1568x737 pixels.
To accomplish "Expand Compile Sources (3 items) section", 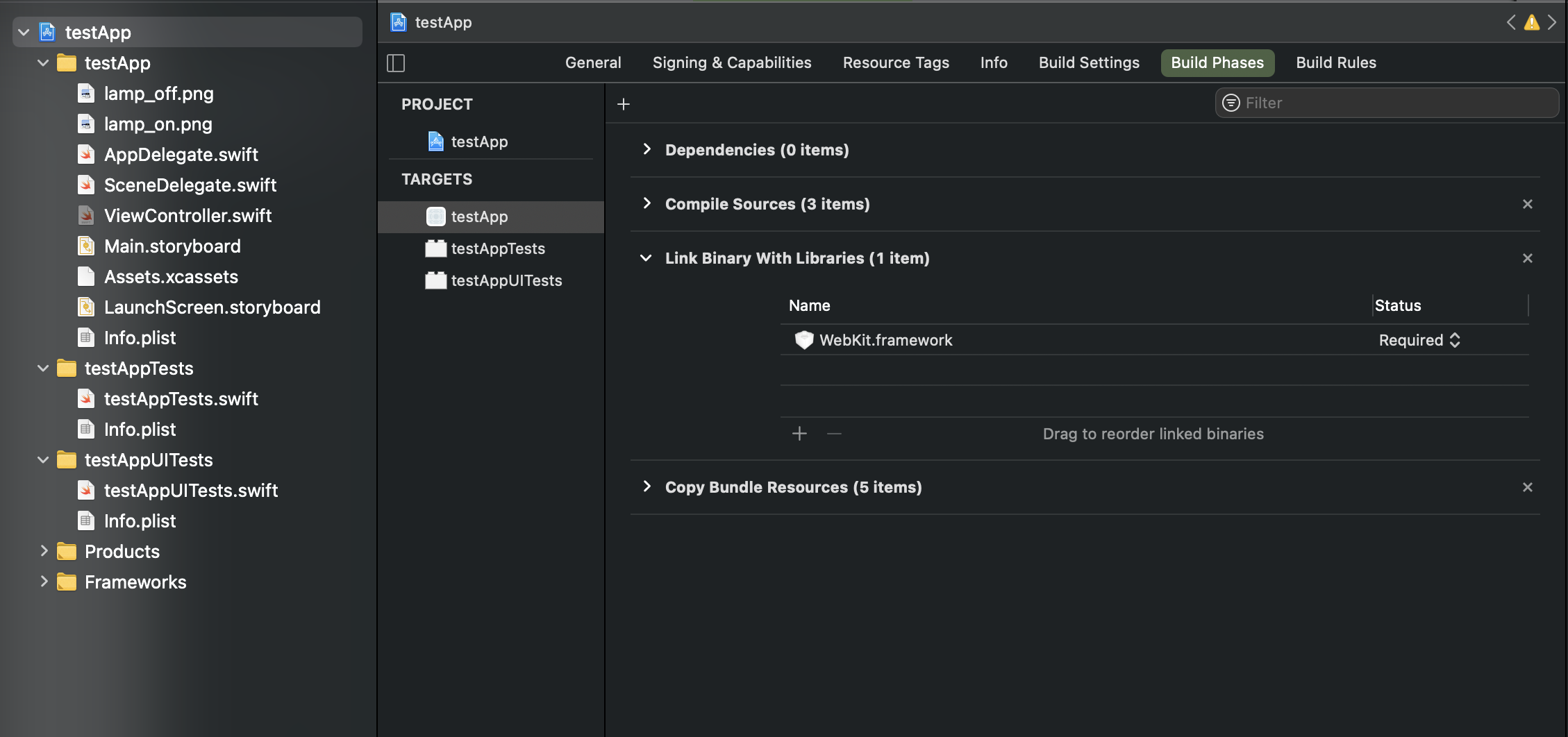I will [647, 203].
